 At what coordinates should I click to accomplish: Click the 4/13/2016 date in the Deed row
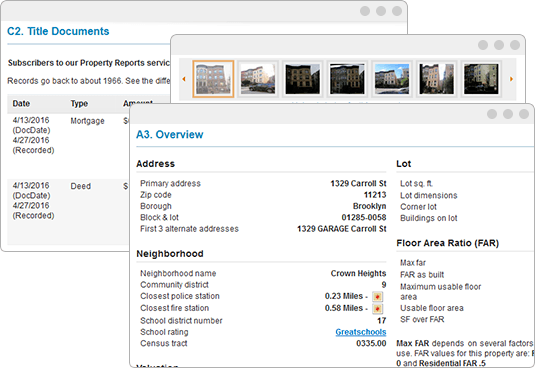pos(31,186)
